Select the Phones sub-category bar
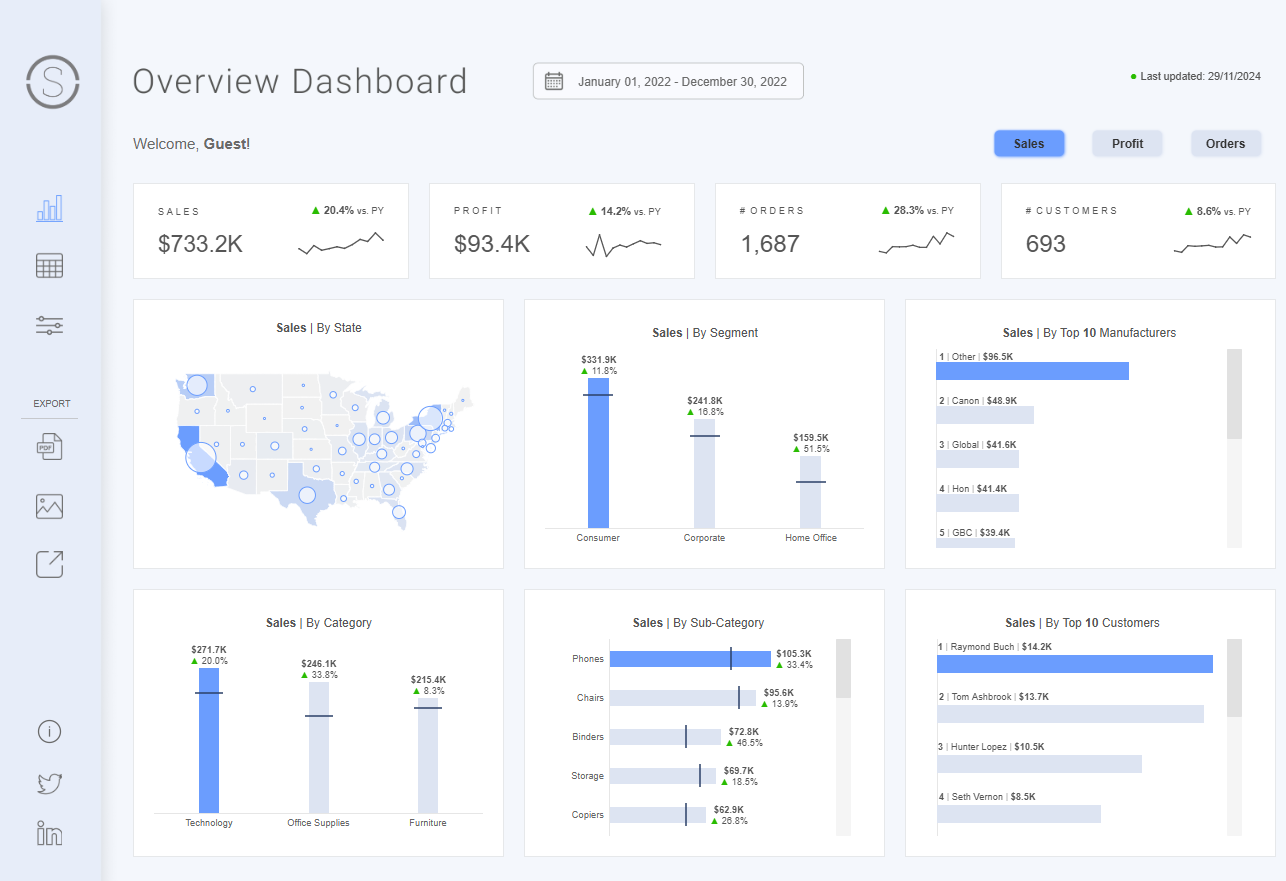Screen dimensions: 1286x881 tap(690, 659)
